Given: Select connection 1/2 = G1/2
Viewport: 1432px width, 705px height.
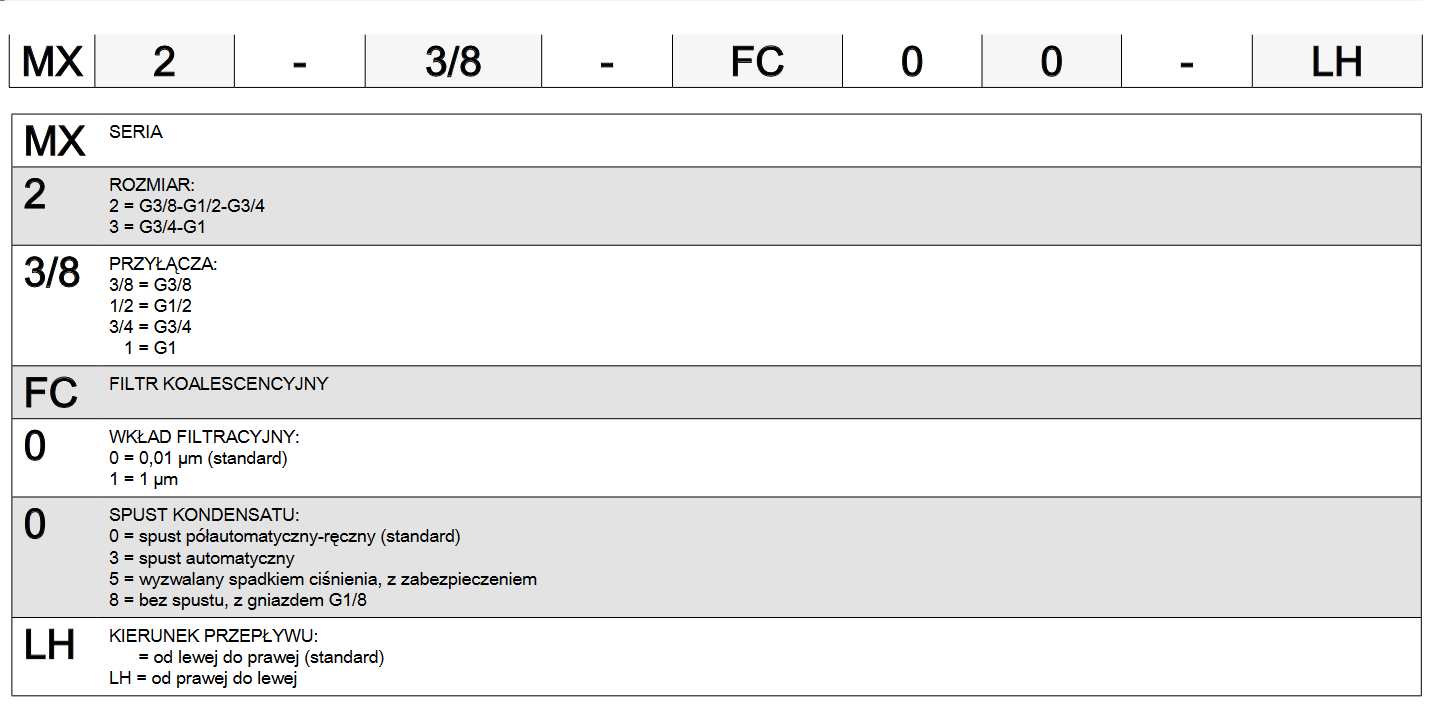Looking at the screenshot, I should click(x=150, y=306).
